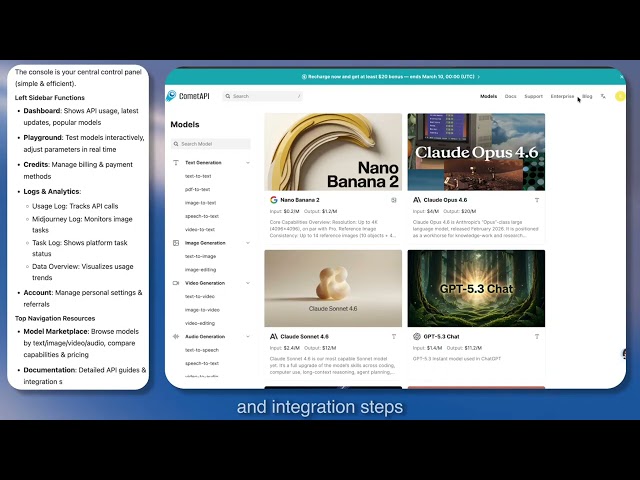Close the recharge bonus banner
The width and height of the screenshot is (640, 480).
622,77
